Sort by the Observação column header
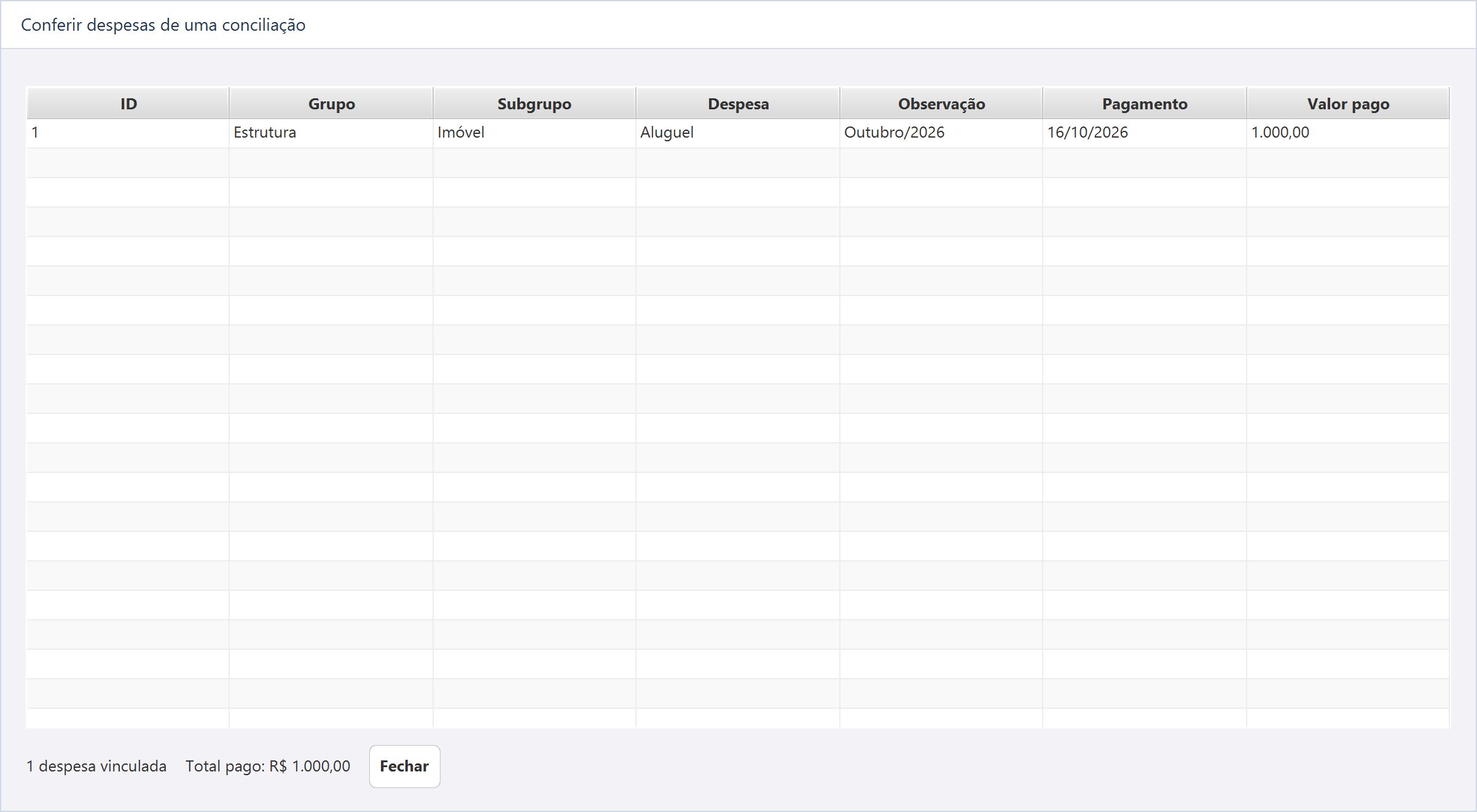Screen dimensions: 1477x812 [941, 103]
